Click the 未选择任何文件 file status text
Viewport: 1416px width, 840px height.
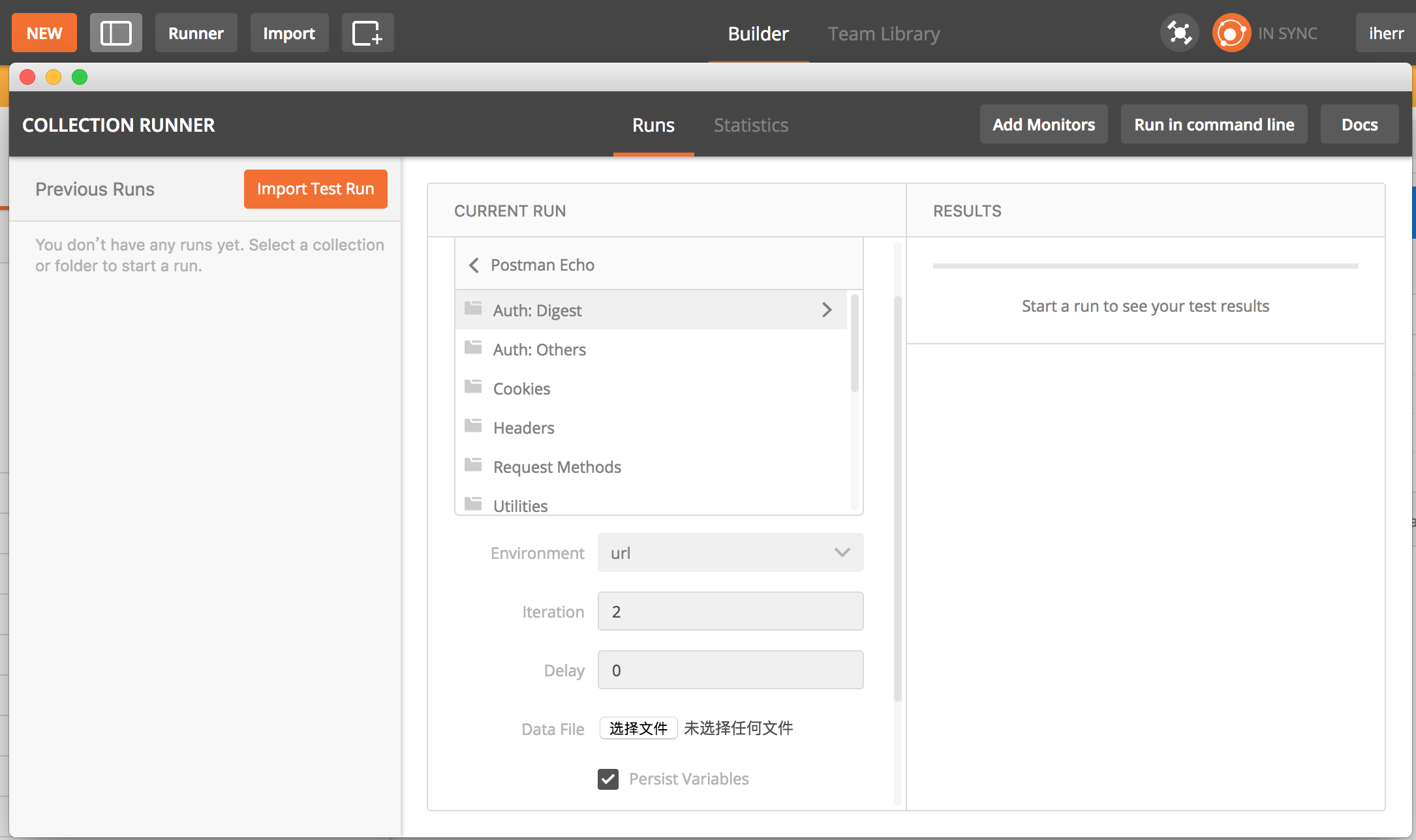[x=738, y=728]
